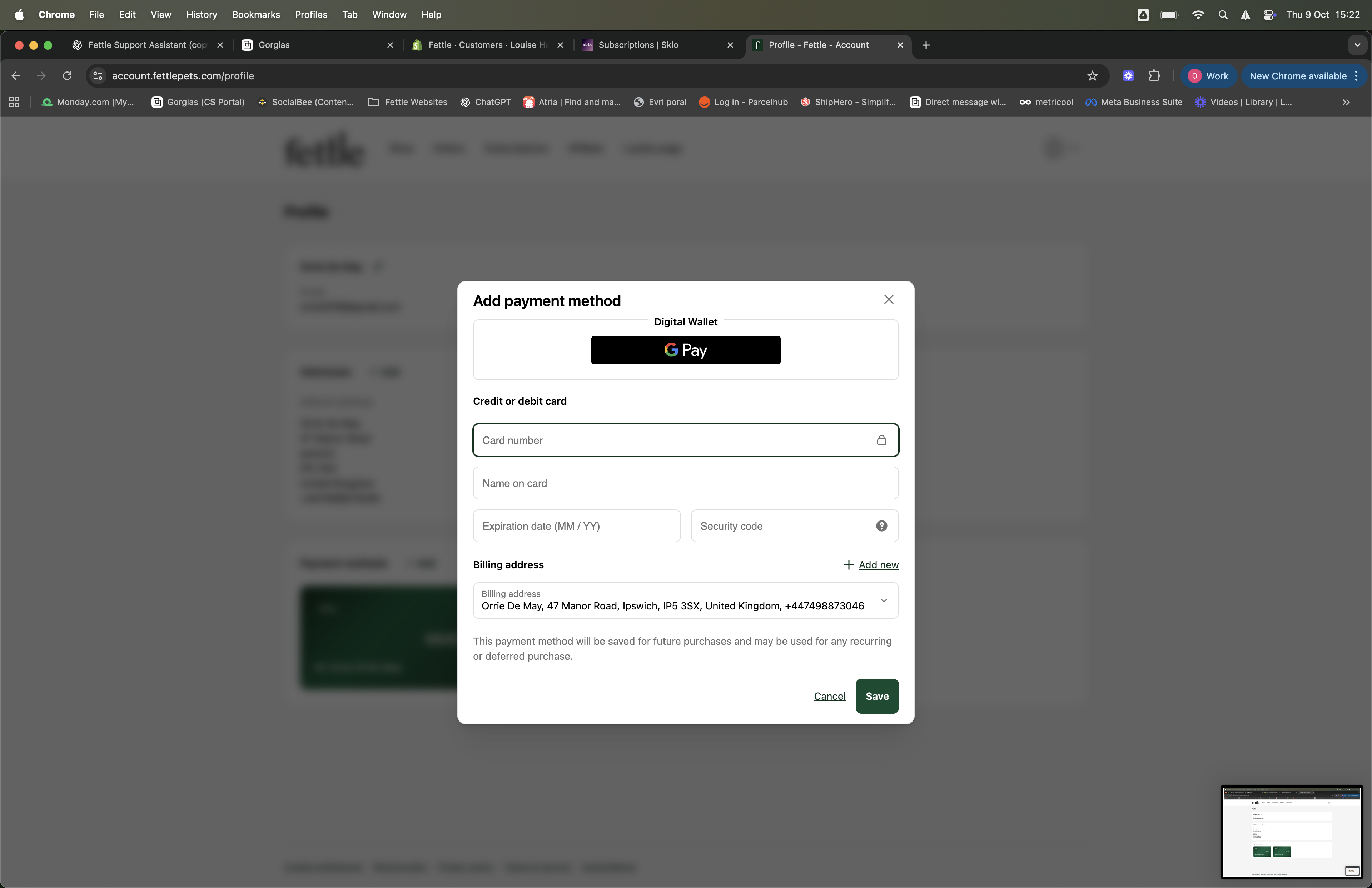Image resolution: width=1372 pixels, height=888 pixels.
Task: Click the lock icon in Card number field
Action: tap(881, 440)
